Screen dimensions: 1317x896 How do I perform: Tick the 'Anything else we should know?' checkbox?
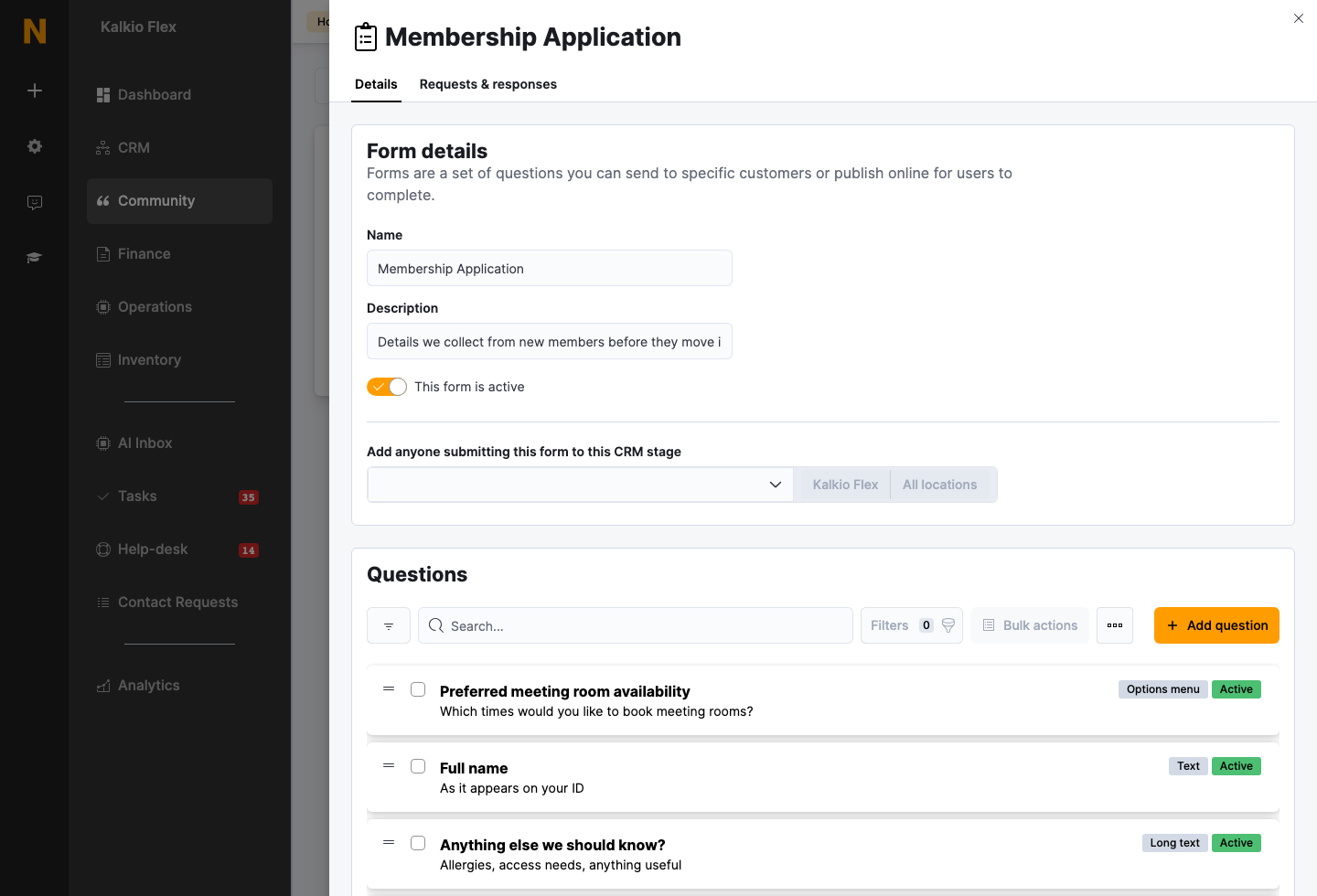418,843
